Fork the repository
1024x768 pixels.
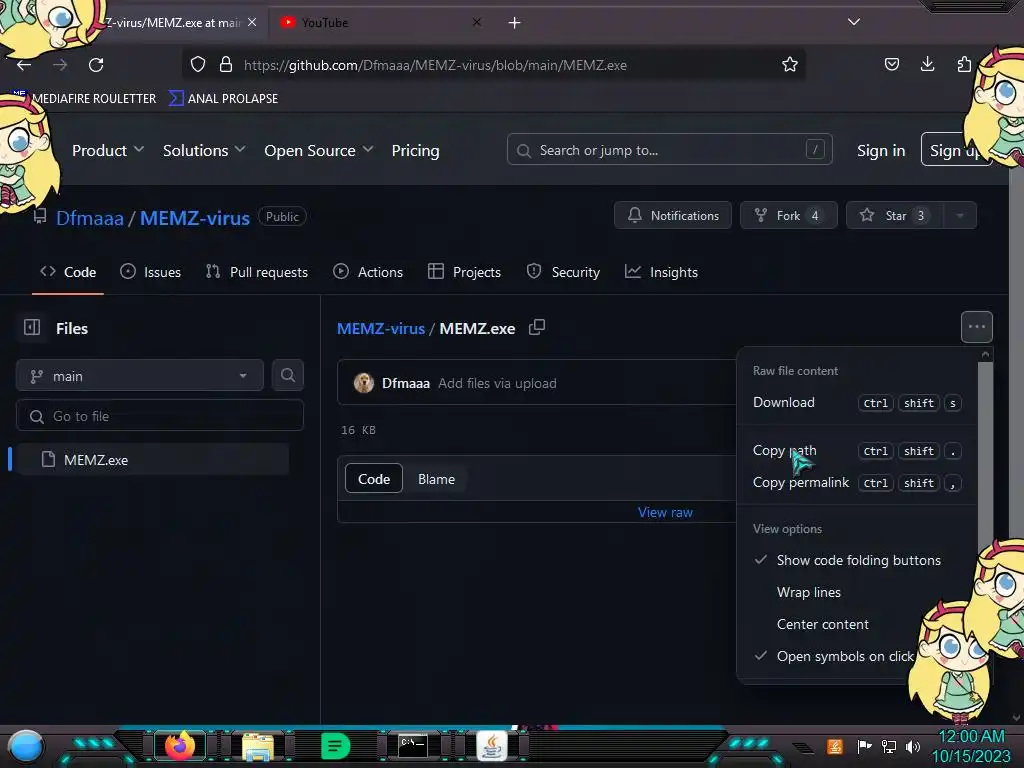pyautogui.click(x=788, y=216)
